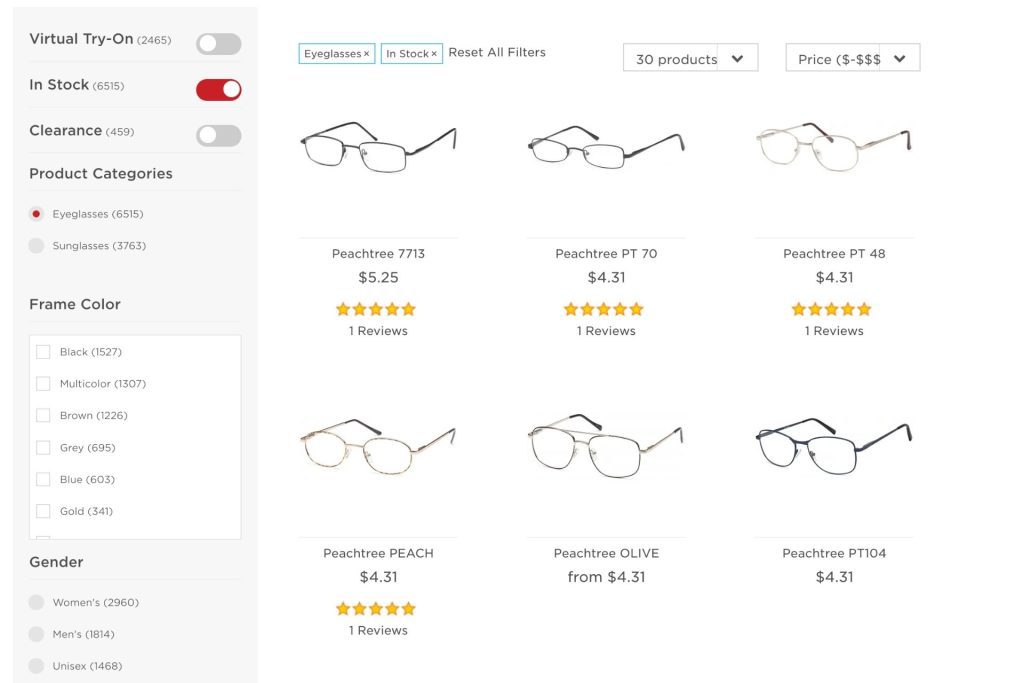Click the Reset All Filters link
The image size is (1024, 683).
497,52
